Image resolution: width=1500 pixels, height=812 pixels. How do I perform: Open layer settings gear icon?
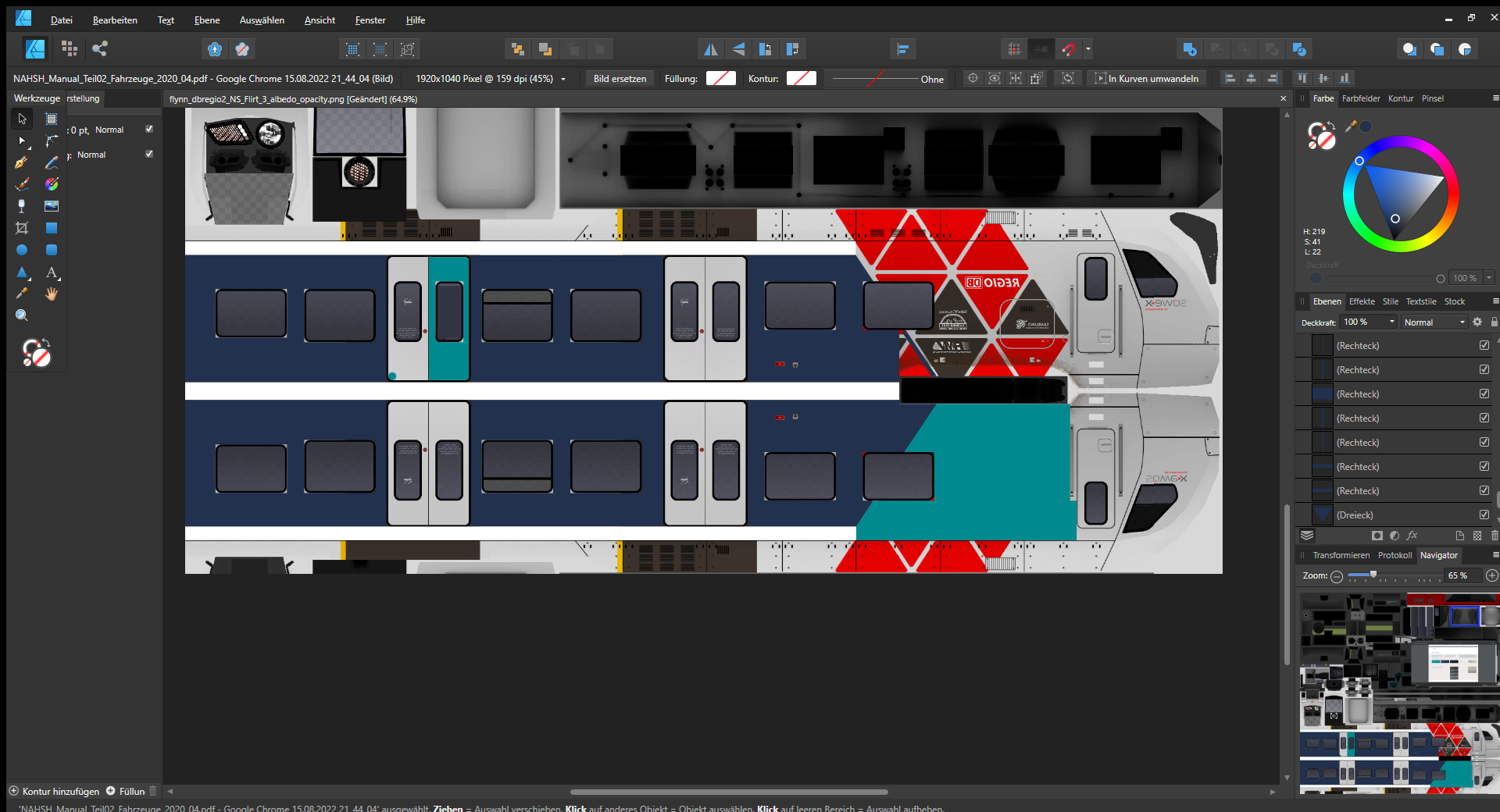click(x=1477, y=322)
